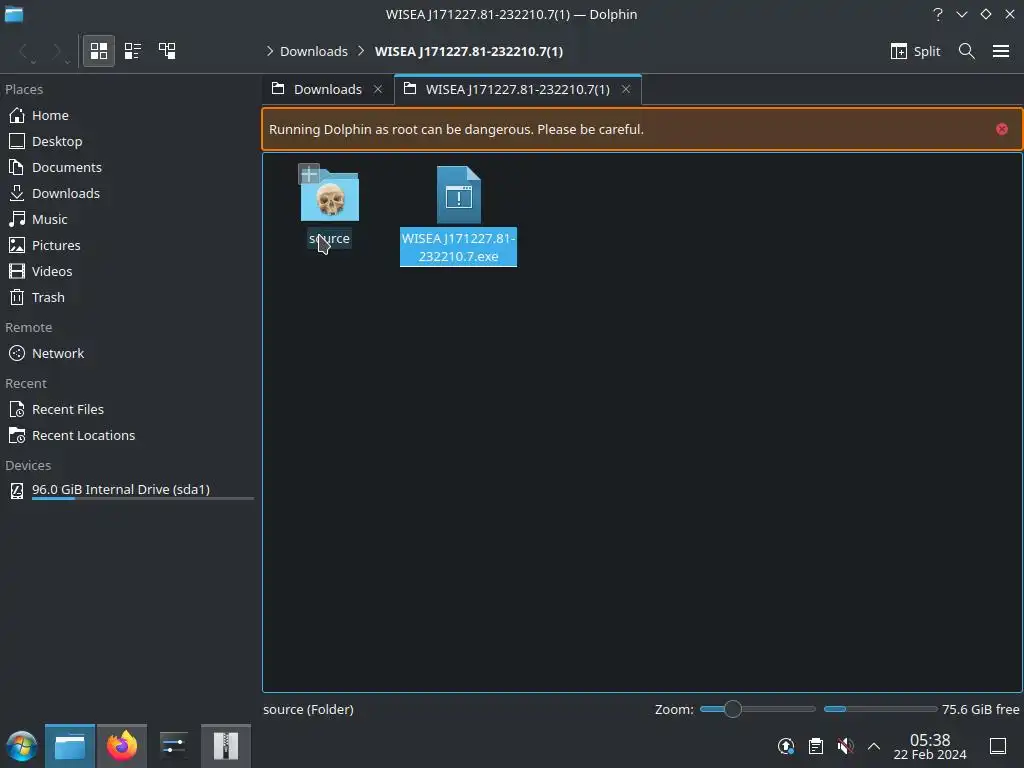Switch to Icons view mode
This screenshot has width=1024, height=768.
(x=99, y=51)
